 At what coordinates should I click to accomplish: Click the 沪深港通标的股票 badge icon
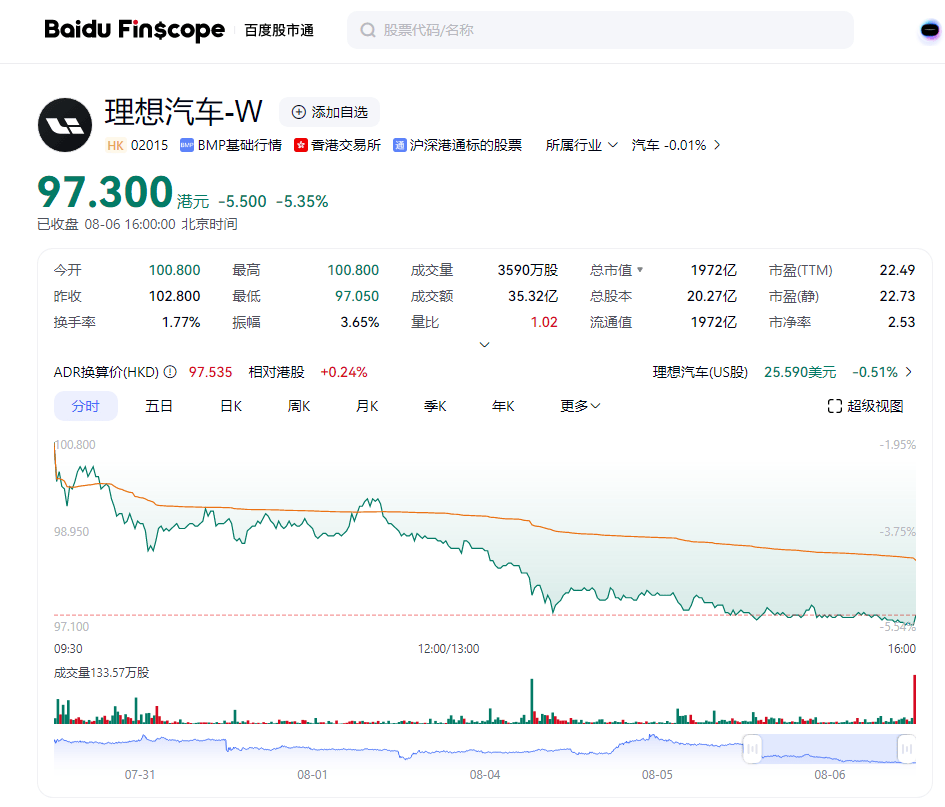(399, 145)
